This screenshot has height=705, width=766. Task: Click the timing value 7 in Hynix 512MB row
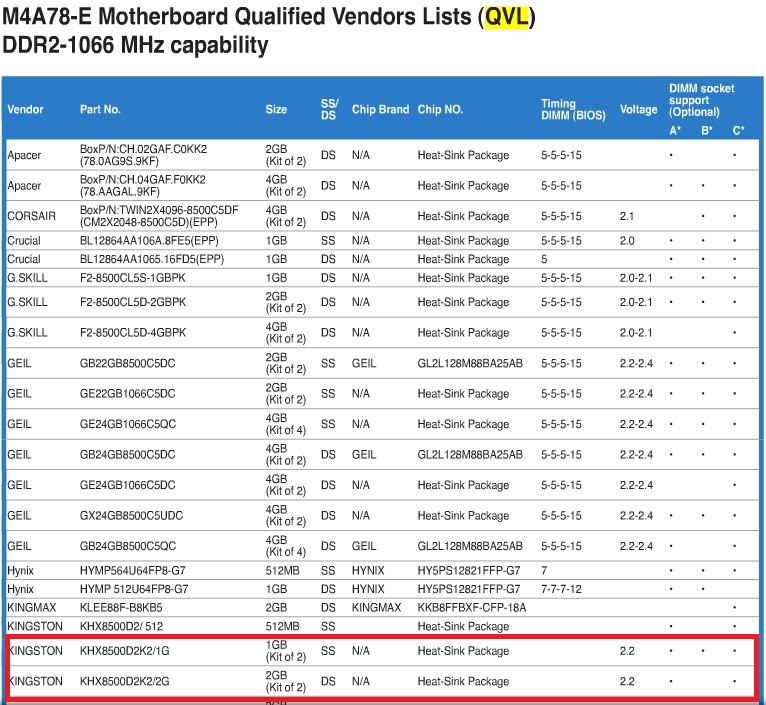(x=544, y=571)
